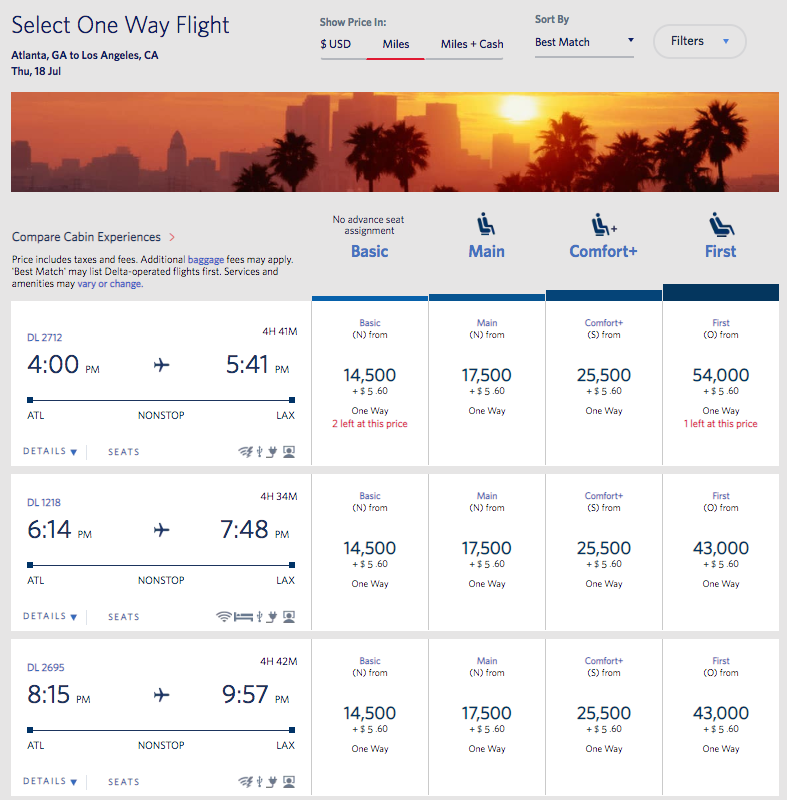
Task: Open the Sort By Best Match dropdown
Action: click(x=584, y=42)
